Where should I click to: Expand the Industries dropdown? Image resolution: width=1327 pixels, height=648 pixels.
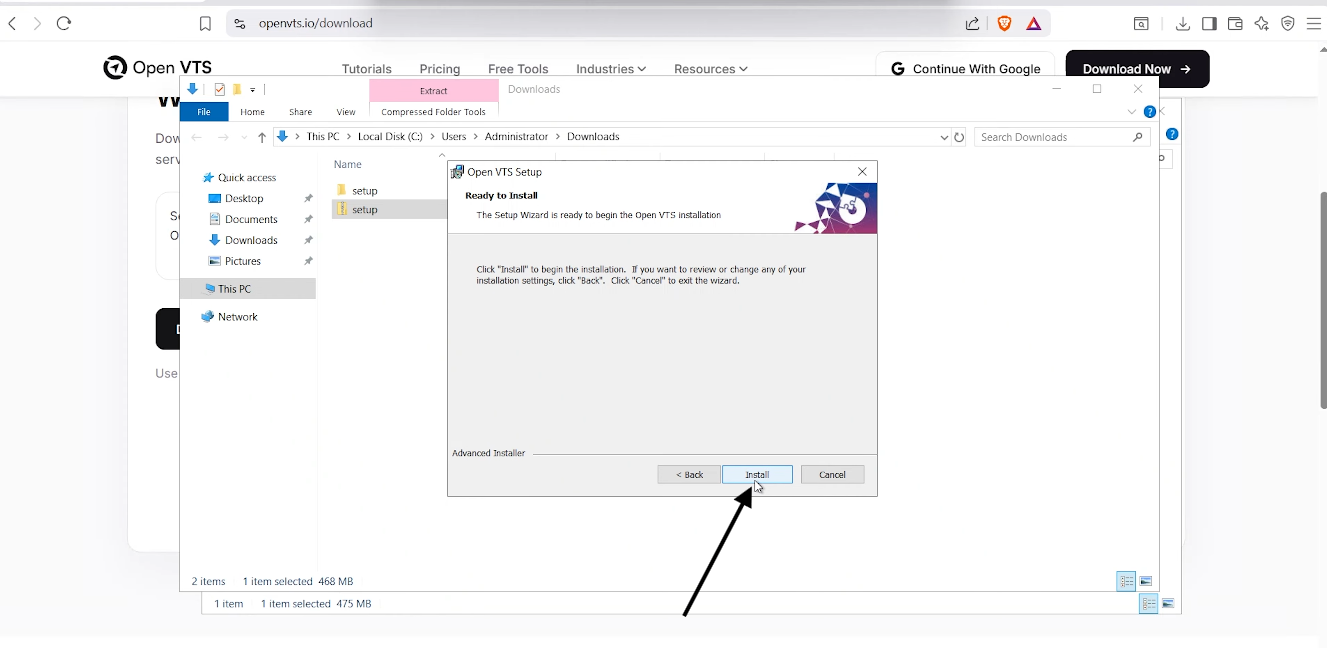click(611, 69)
